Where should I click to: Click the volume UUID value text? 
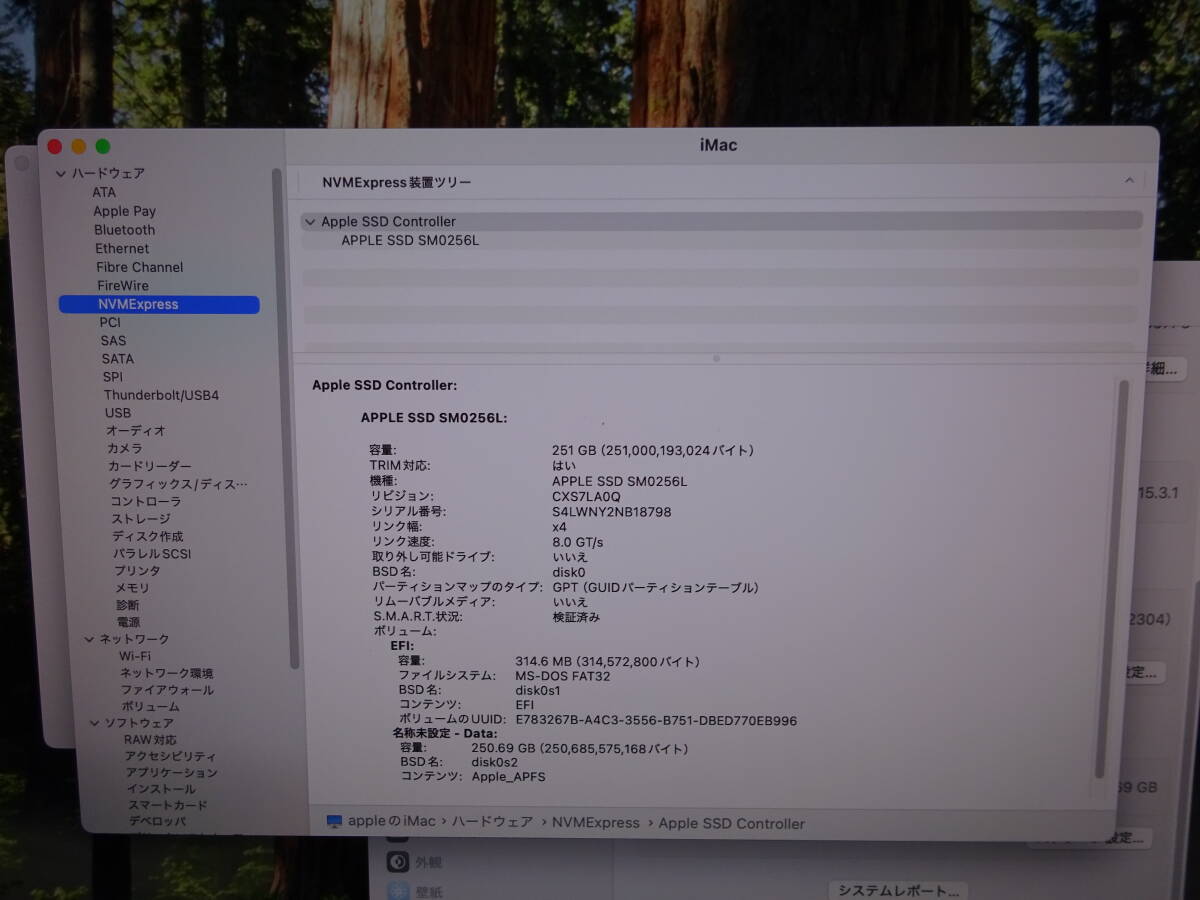656,720
